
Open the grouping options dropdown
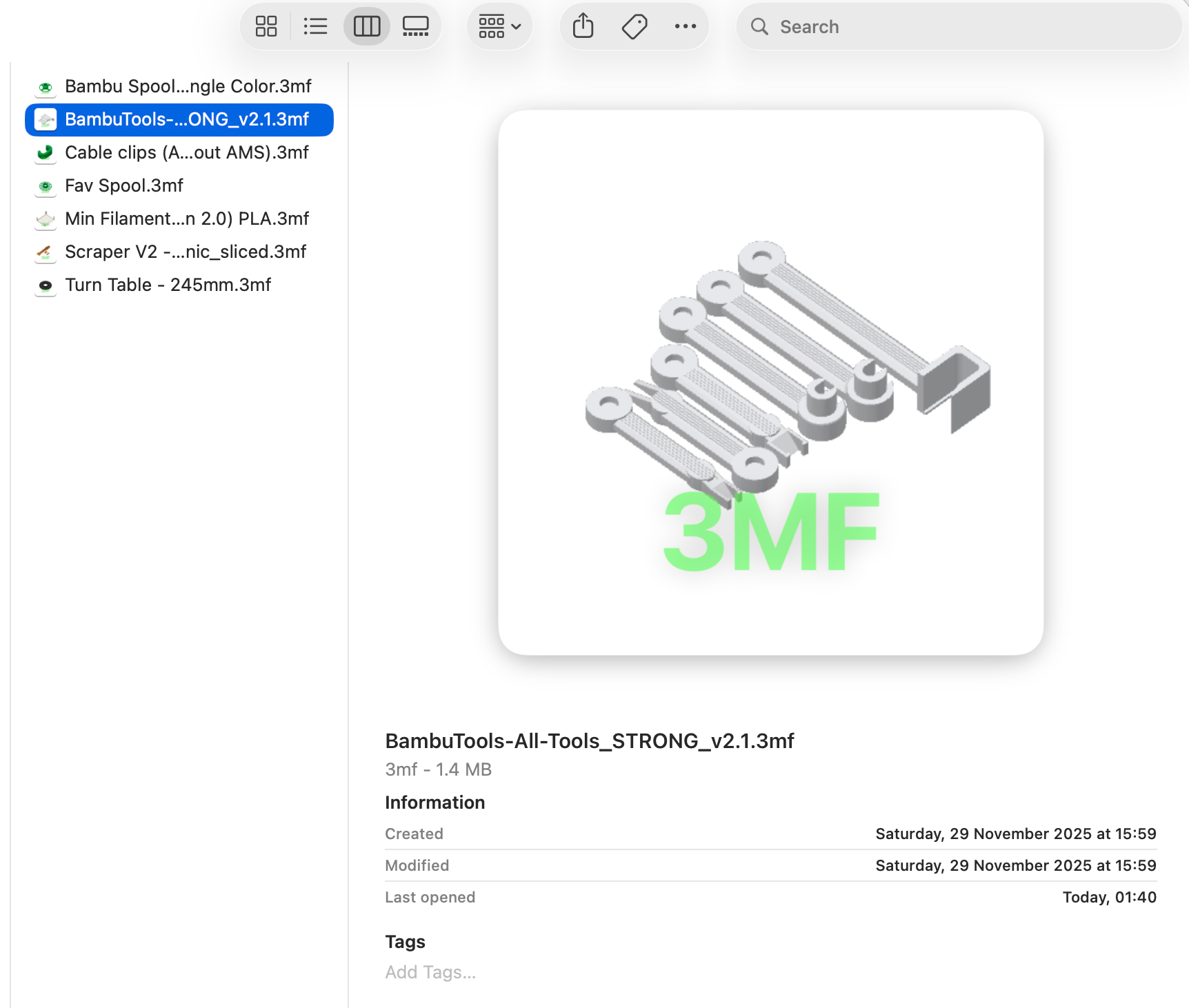click(x=499, y=26)
